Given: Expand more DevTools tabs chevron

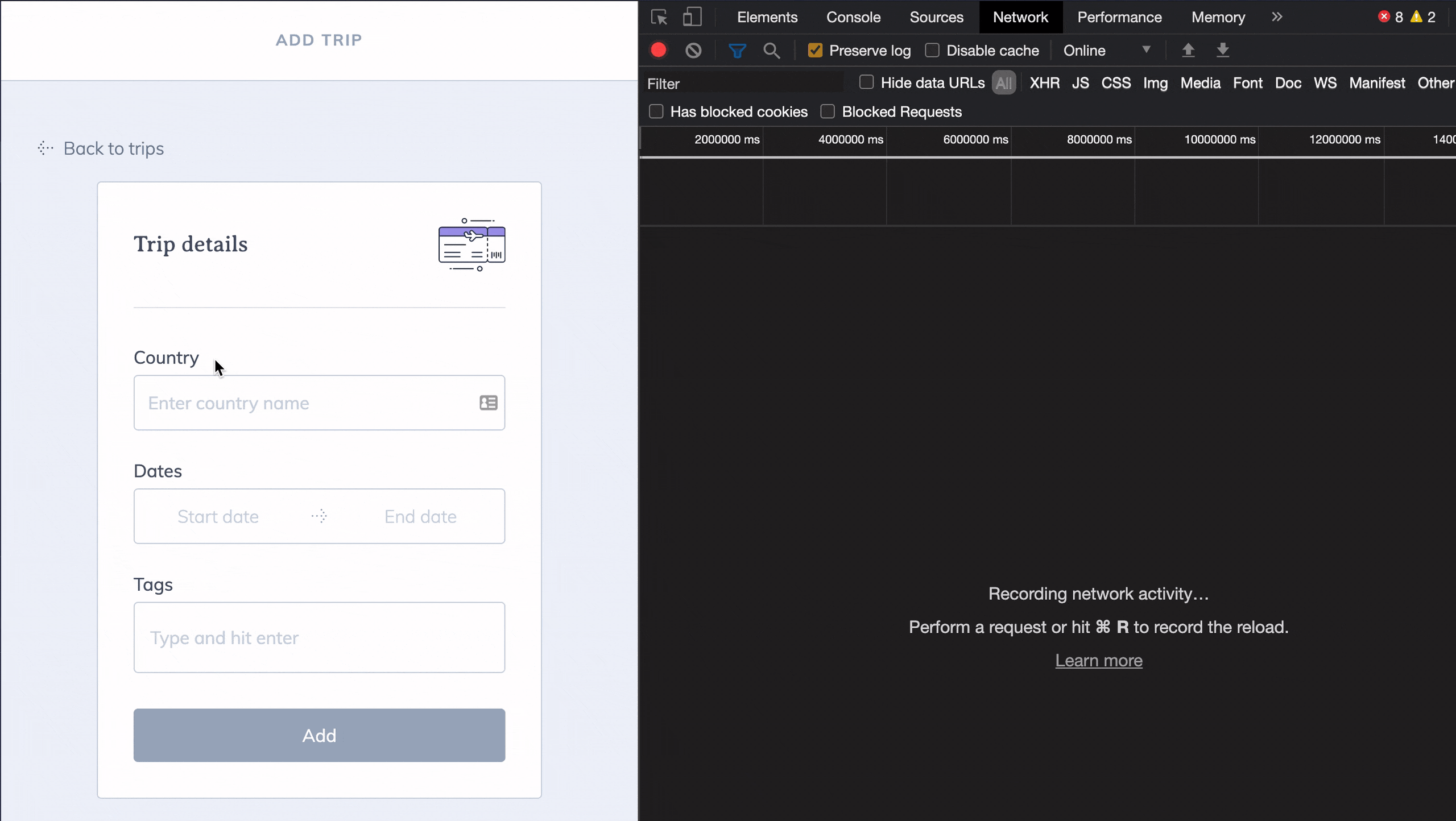Looking at the screenshot, I should tap(1277, 17).
